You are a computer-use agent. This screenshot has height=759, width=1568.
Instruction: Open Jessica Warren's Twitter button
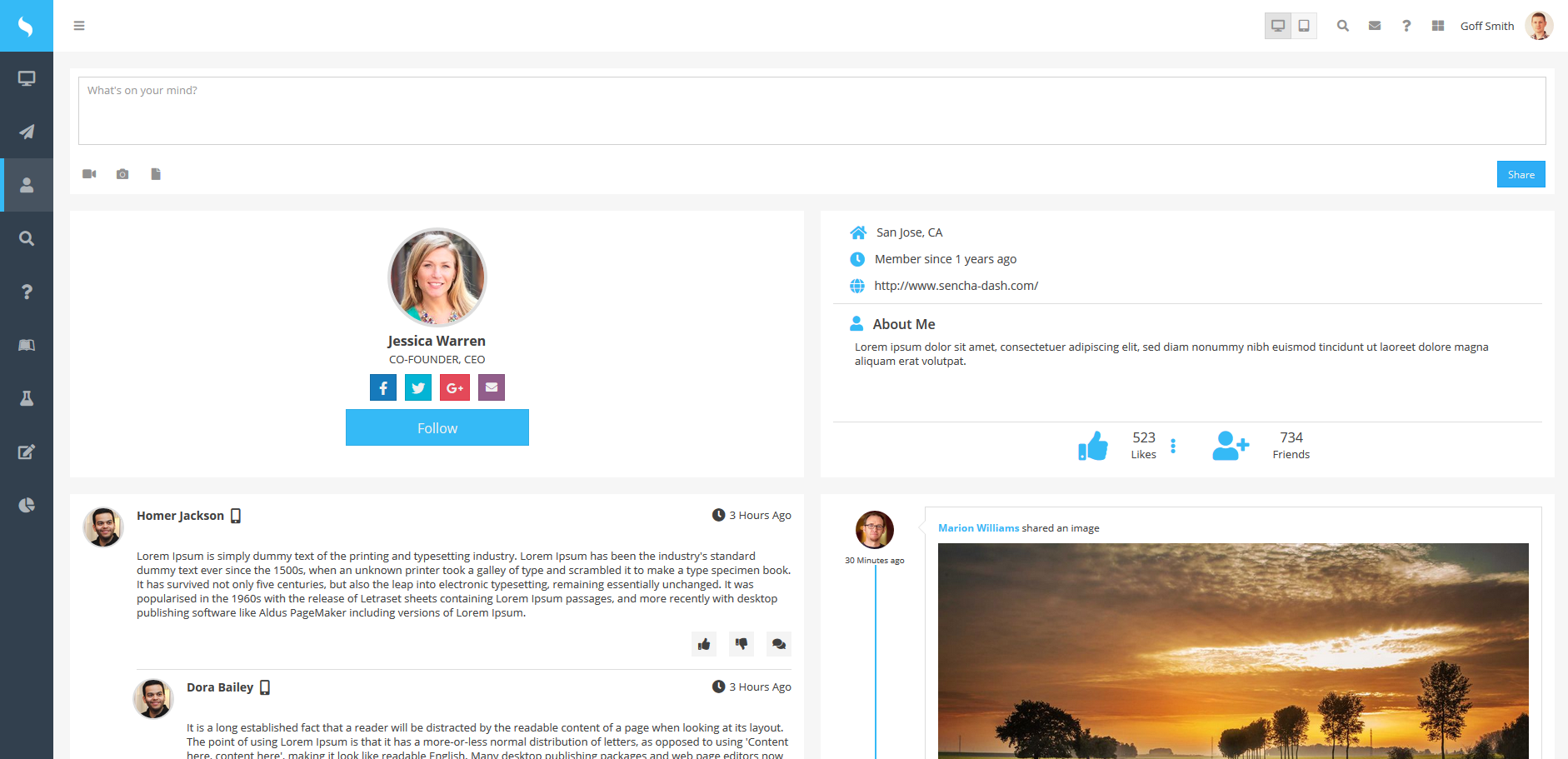(x=418, y=387)
